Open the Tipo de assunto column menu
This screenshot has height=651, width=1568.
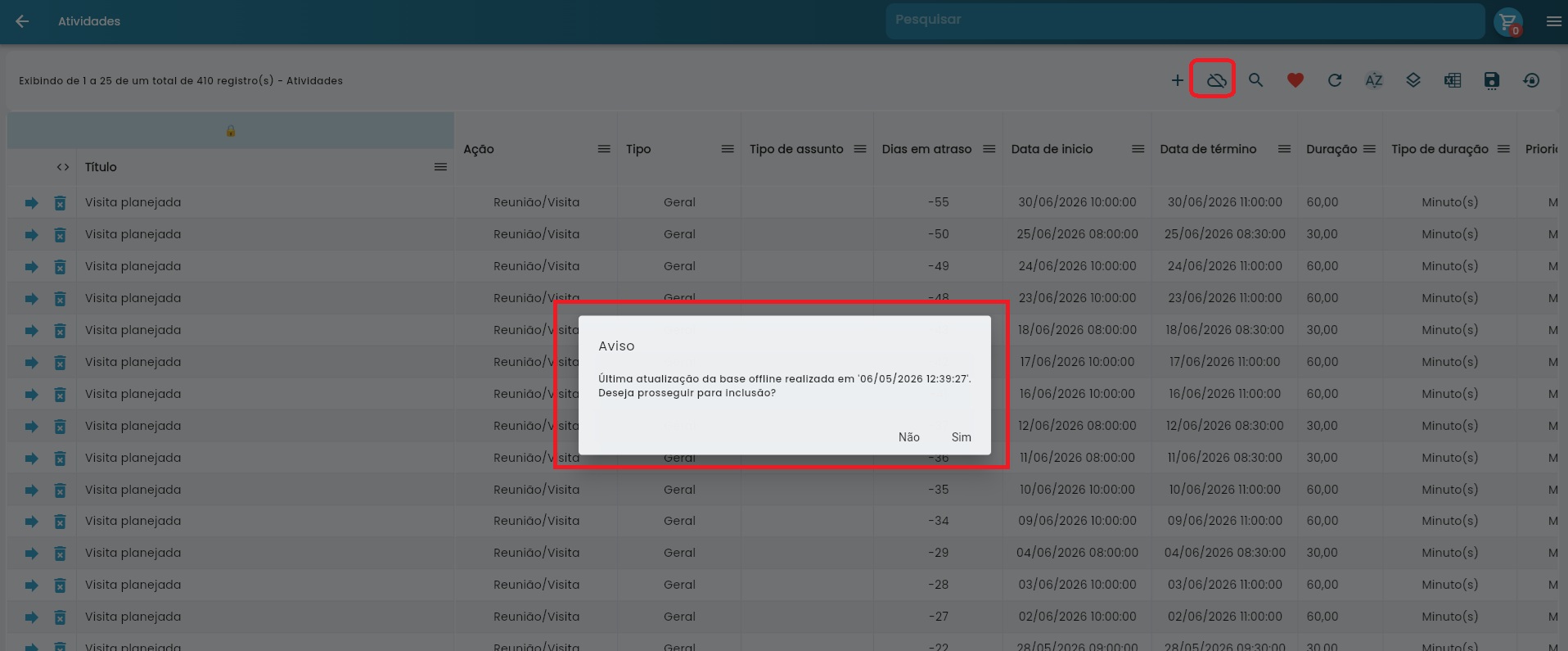click(x=860, y=149)
